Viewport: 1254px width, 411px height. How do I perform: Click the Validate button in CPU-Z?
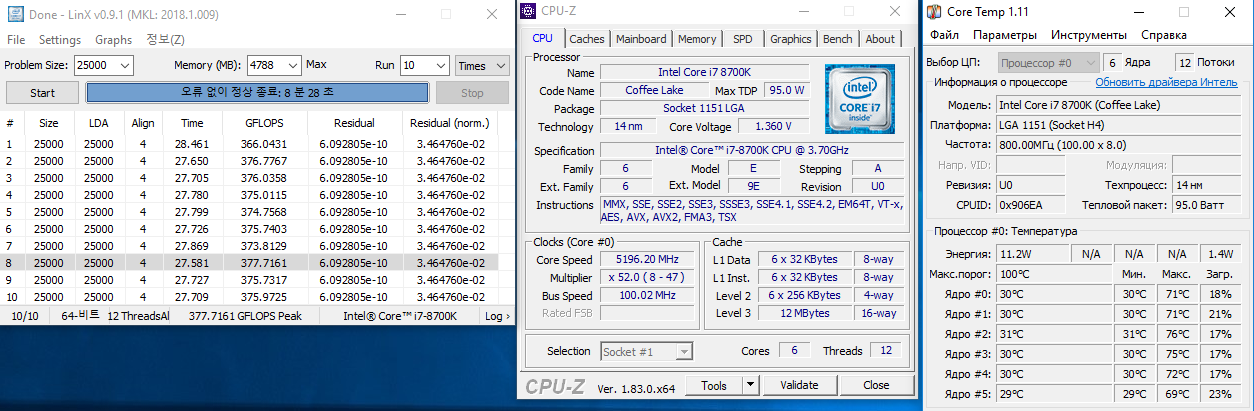[799, 385]
